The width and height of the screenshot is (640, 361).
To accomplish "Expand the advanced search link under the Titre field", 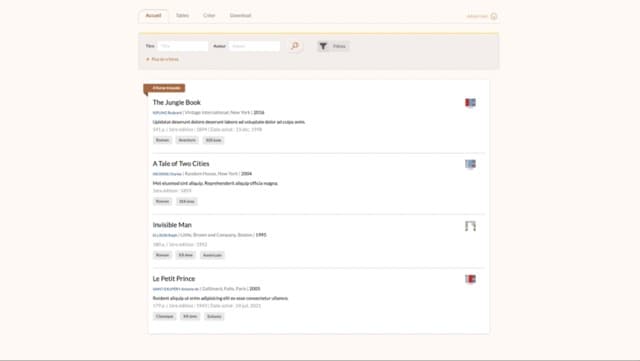I will [162, 59].
